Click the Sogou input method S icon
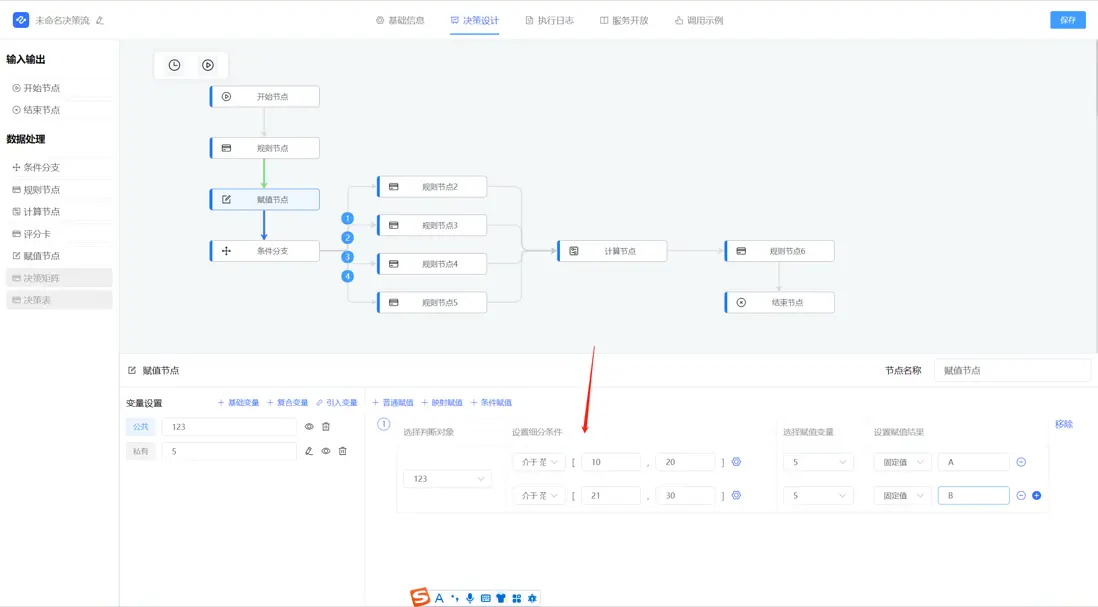Screen dimensions: 1098x607 [x=419, y=597]
